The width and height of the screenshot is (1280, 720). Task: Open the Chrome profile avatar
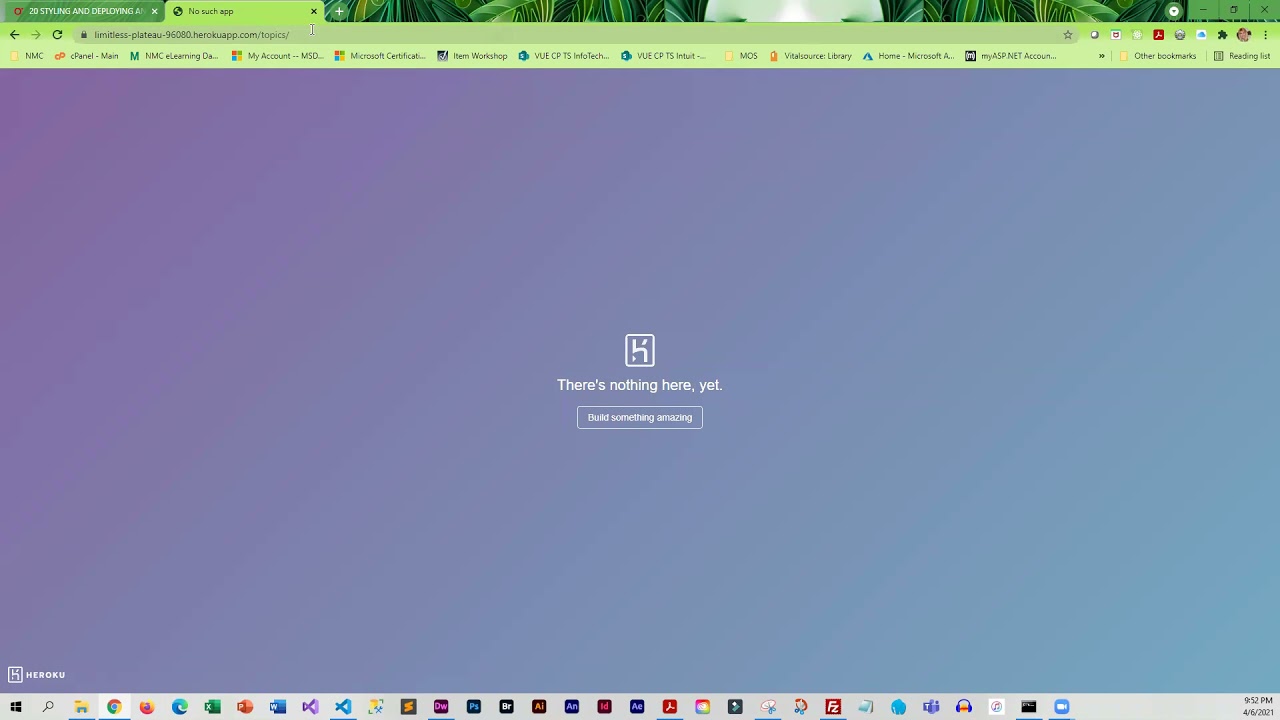1243,34
